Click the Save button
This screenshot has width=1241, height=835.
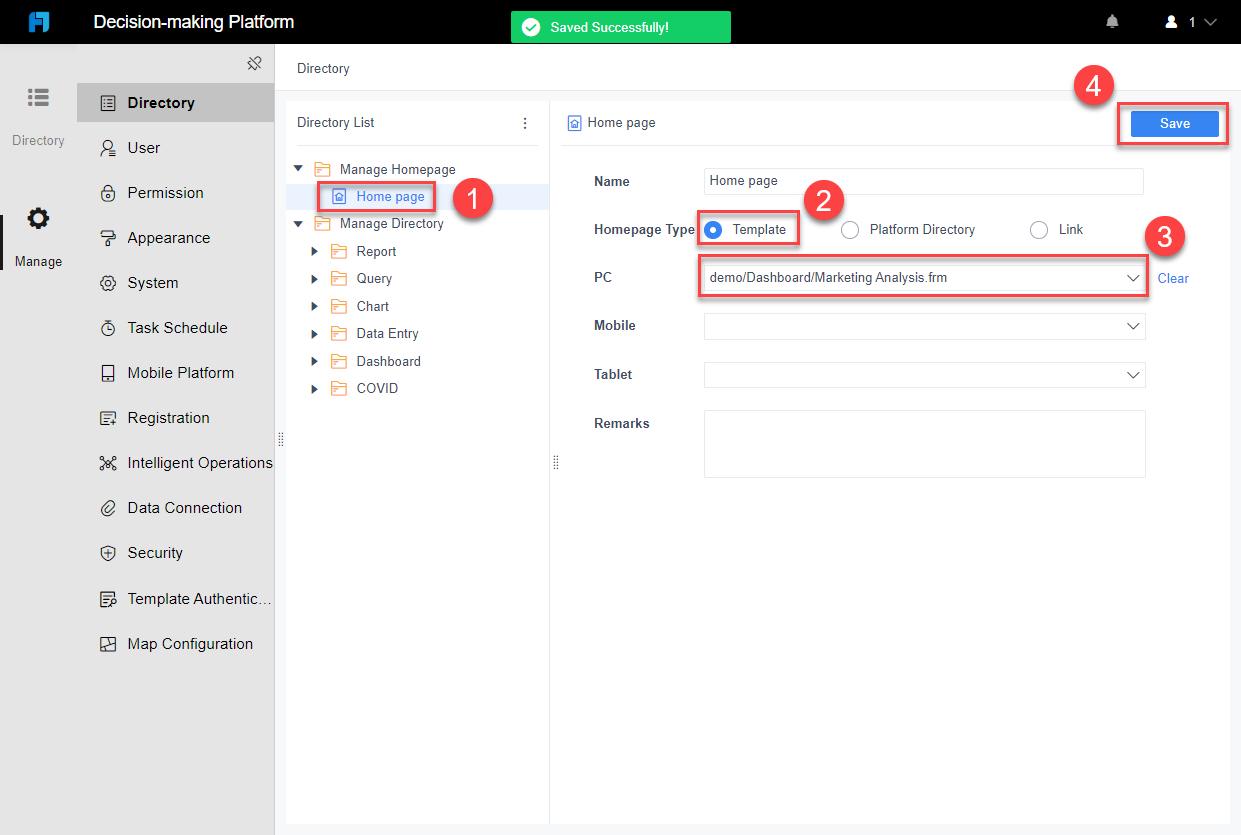[x=1173, y=123]
